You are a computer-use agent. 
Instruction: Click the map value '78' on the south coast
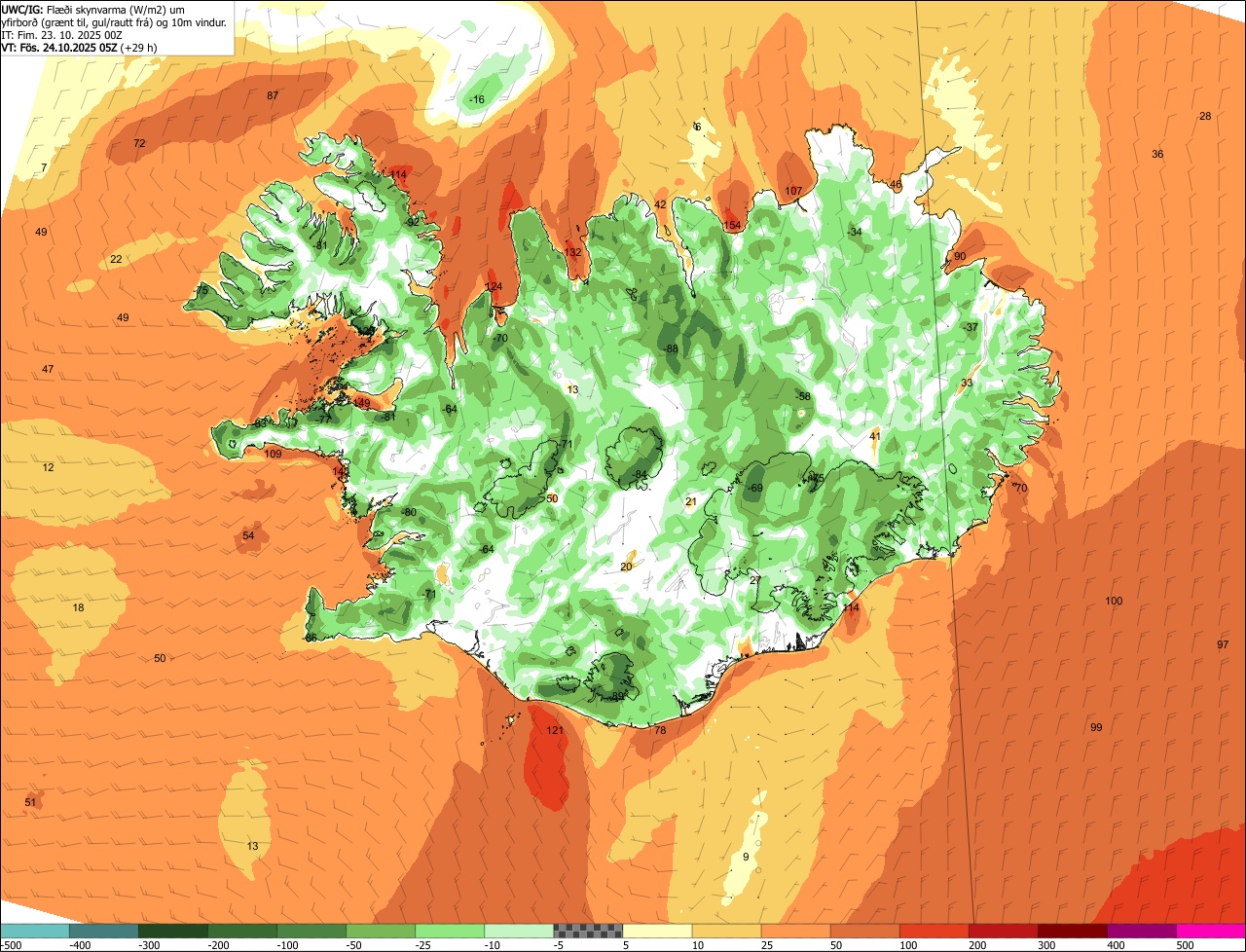[660, 730]
